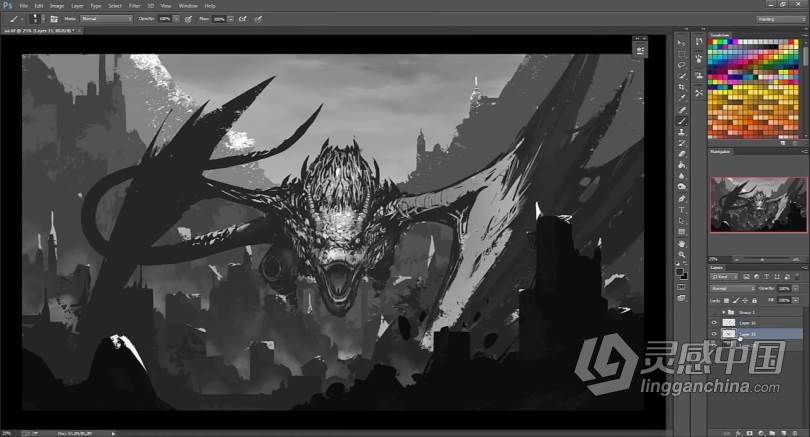Click the foreground color swatch
Viewport: 810px width, 437px height.
[680, 272]
